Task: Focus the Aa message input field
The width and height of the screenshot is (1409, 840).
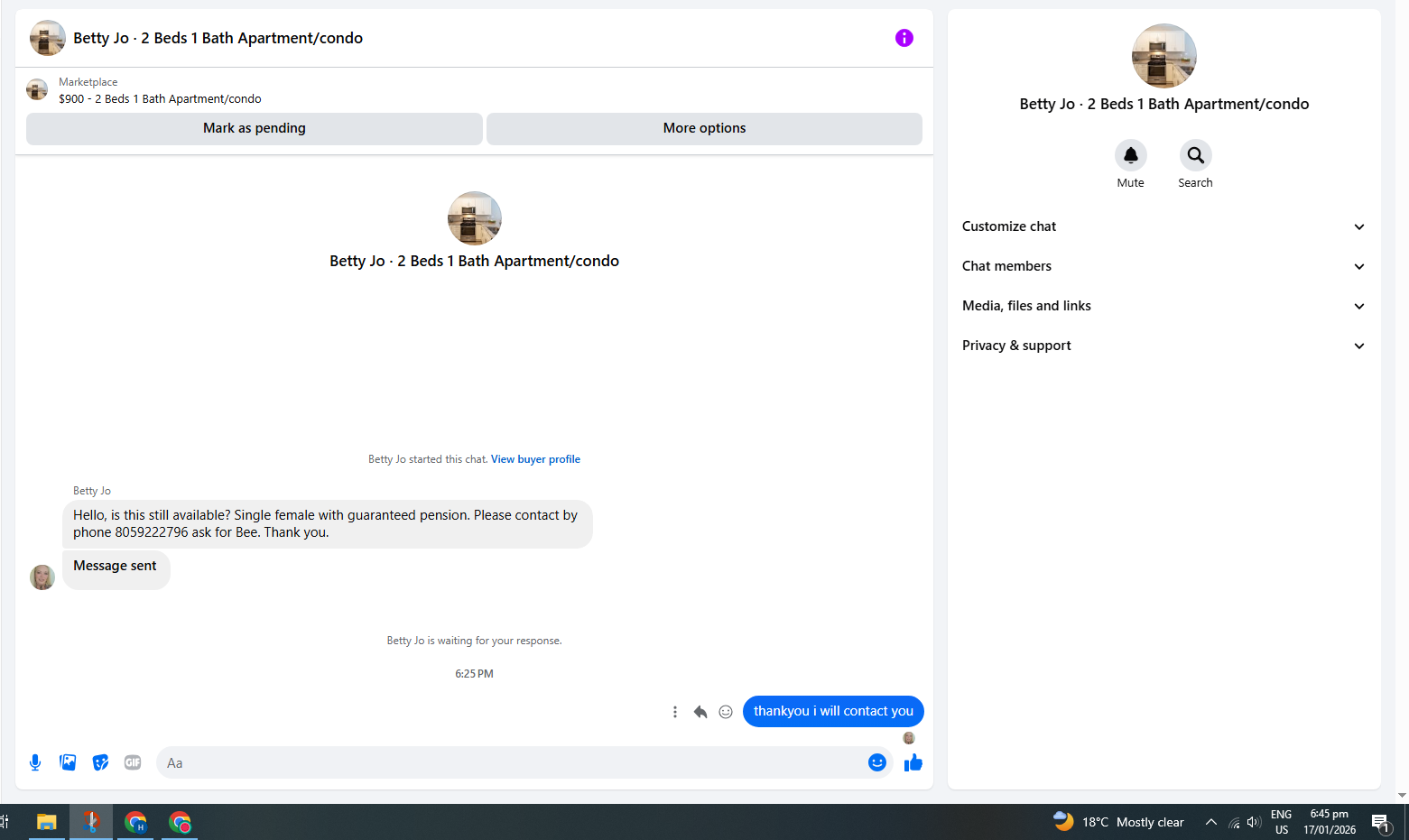Action: [510, 762]
